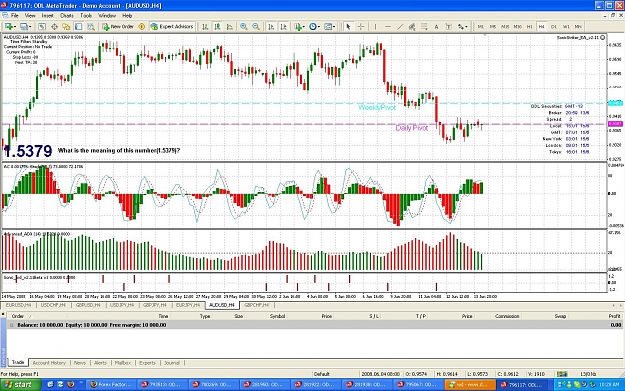625x391 pixels.
Task: Select the H4 timeframe button
Action: [x=541, y=27]
